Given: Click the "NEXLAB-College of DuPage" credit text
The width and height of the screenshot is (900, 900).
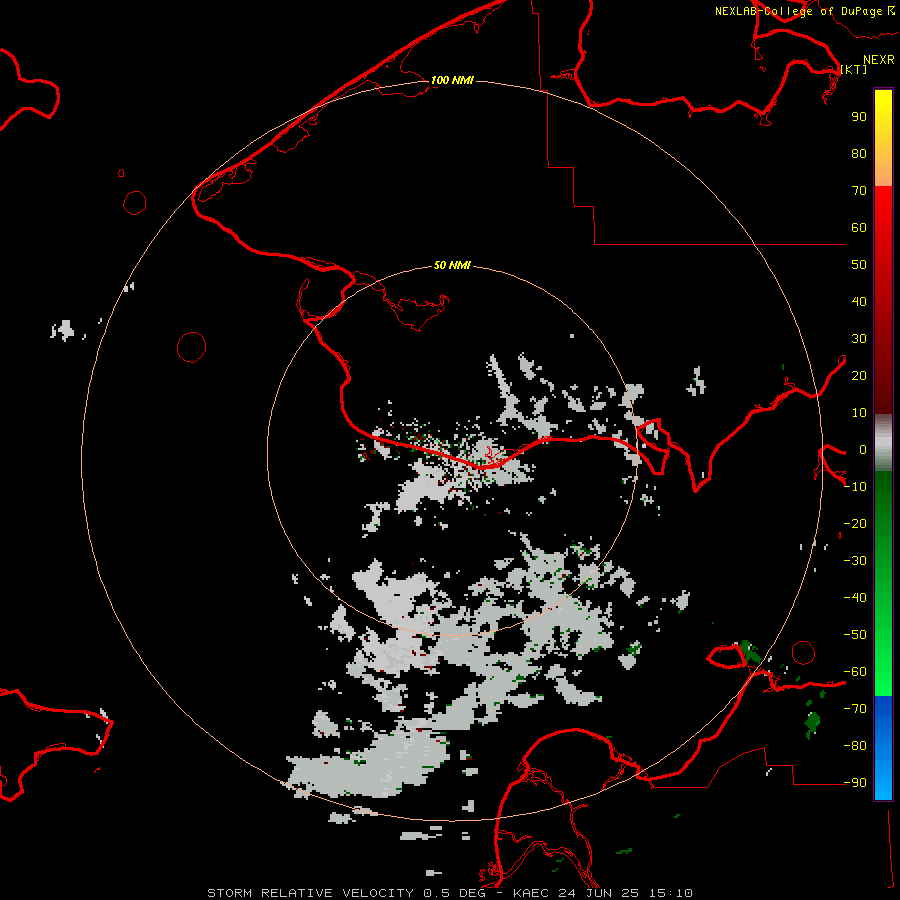Looking at the screenshot, I should 798,11.
